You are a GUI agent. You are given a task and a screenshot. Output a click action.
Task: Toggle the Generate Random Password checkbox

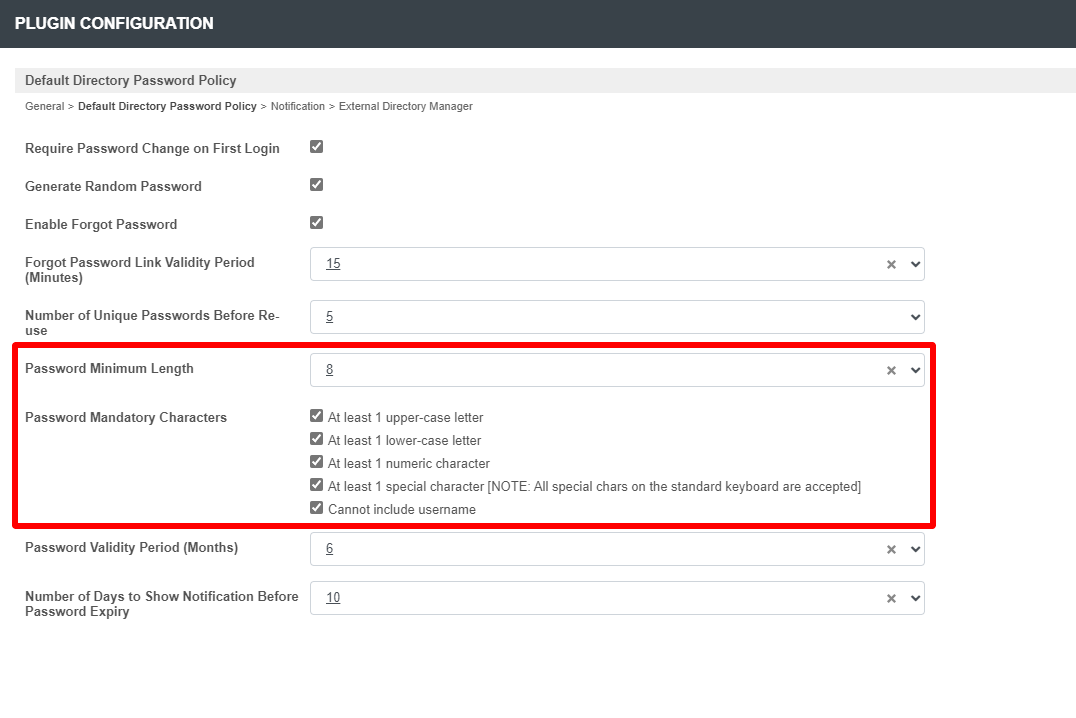[317, 185]
